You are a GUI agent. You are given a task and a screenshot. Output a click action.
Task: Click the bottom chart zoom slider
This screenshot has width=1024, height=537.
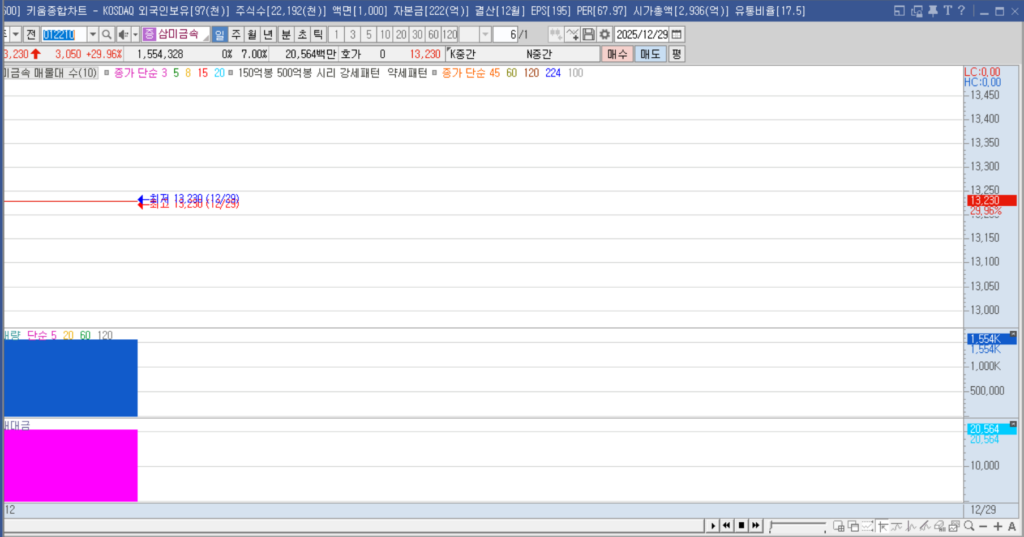[797, 526]
